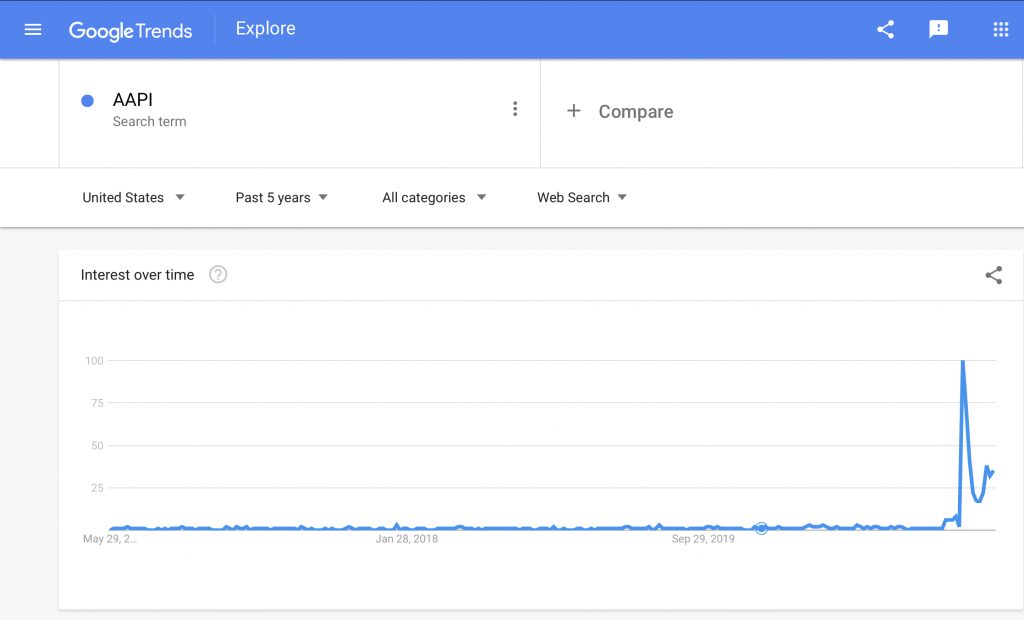Expand the All categories dropdown
This screenshot has width=1024, height=620.
tap(434, 197)
